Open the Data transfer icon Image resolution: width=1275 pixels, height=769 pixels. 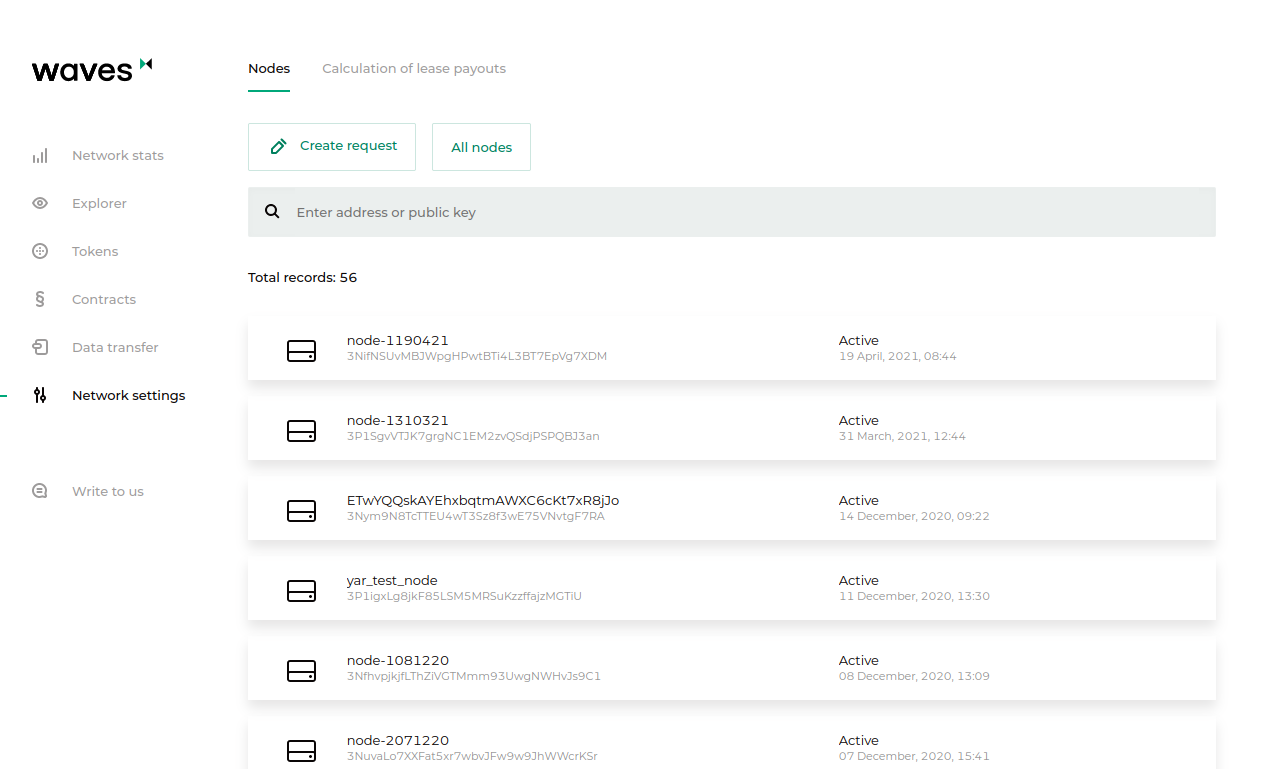pyautogui.click(x=40, y=348)
